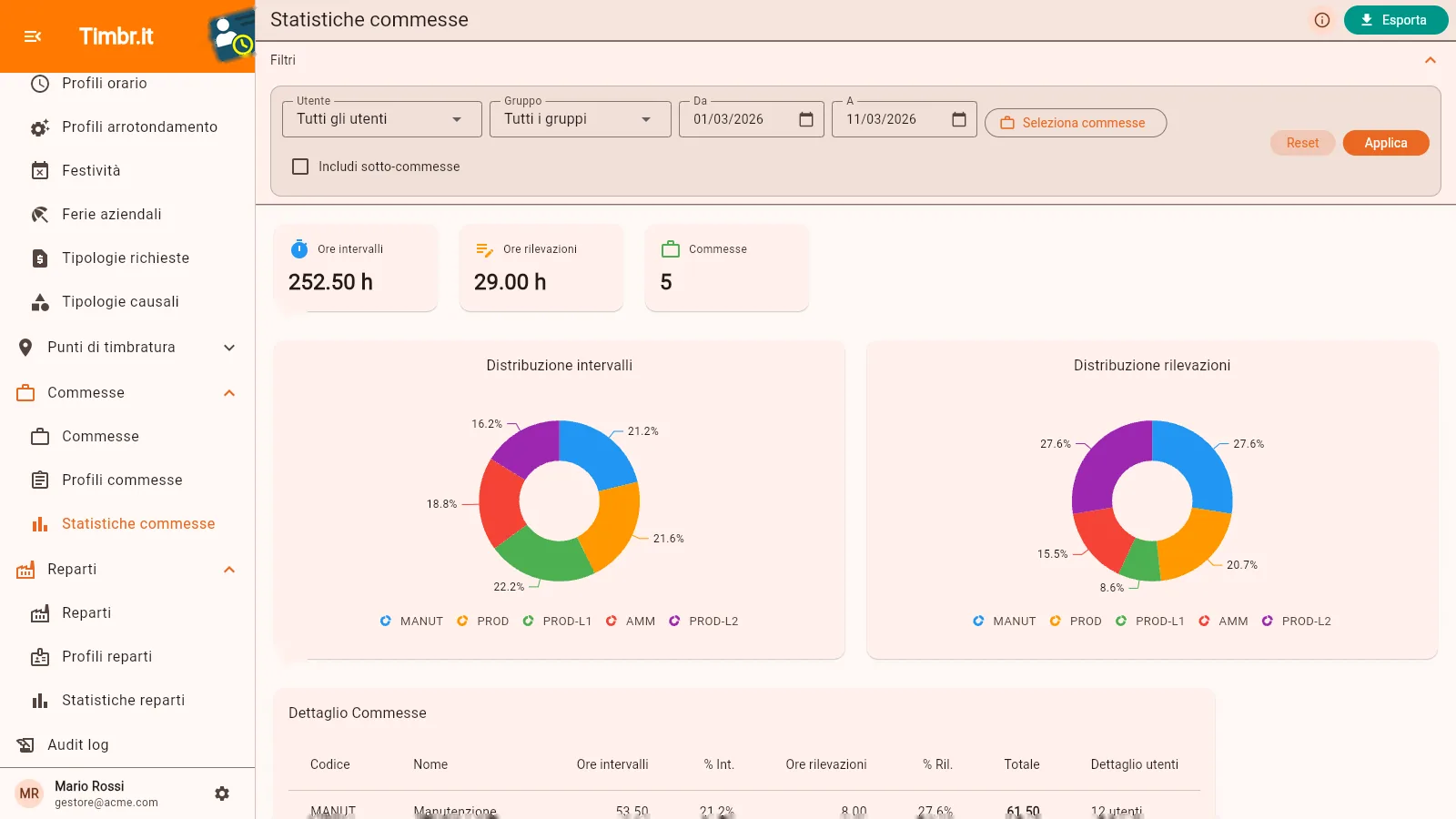The width and height of the screenshot is (1456, 819).
Task: Collapse the Filtri panel with the chevron
Action: pos(1431,60)
